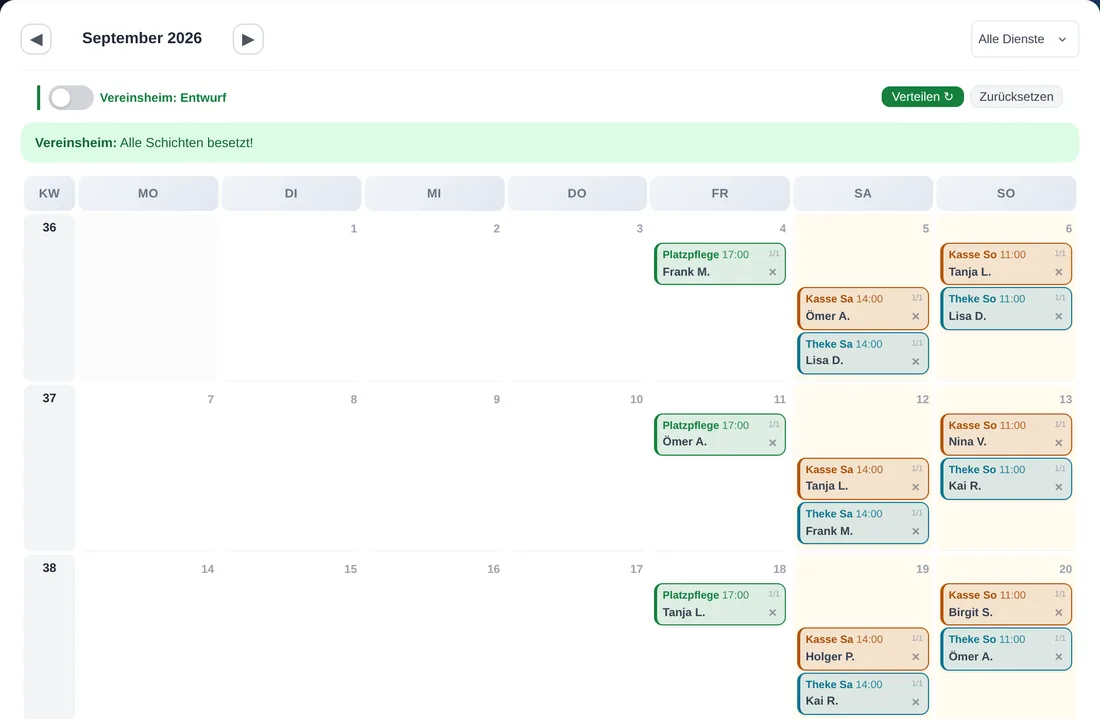This screenshot has height=719, width=1100.
Task: Click the Zurücksetzen button
Action: [1016, 97]
